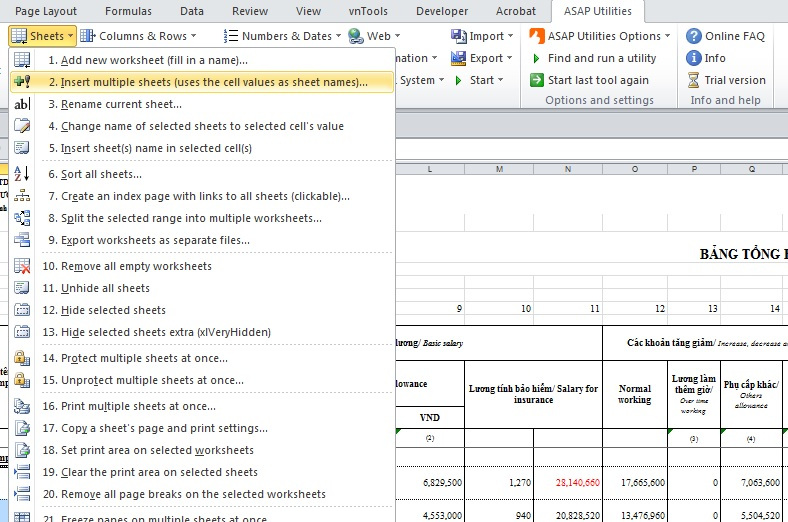Switch to the Page Layout tab
The height and width of the screenshot is (522, 788).
46,11
